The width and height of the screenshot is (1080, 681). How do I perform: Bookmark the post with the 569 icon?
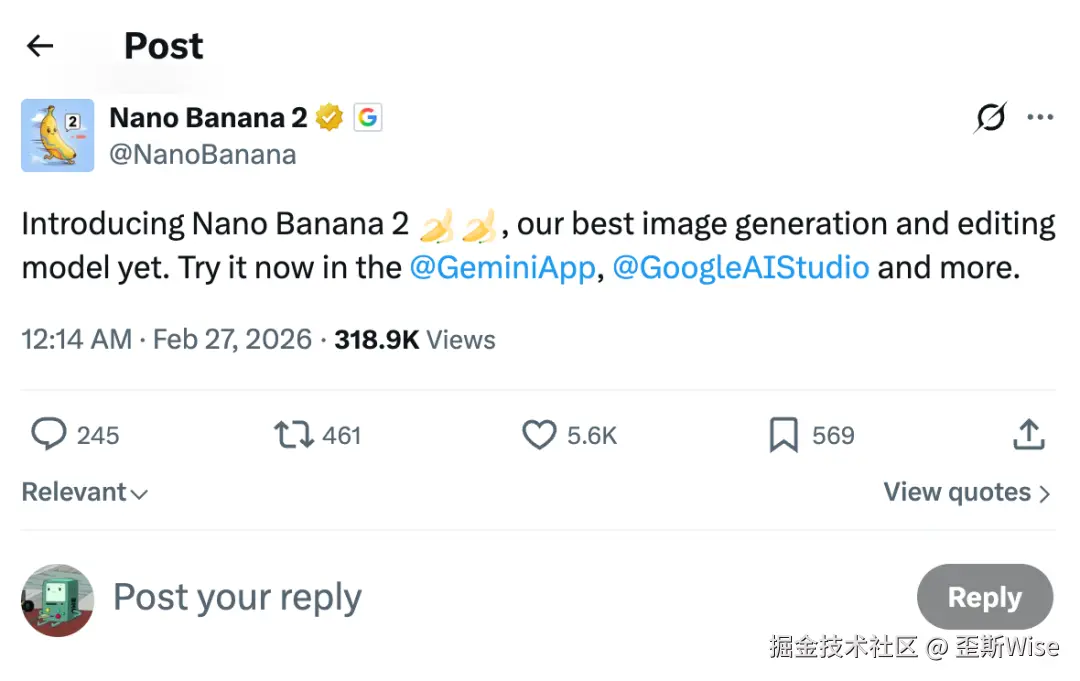pyautogui.click(x=784, y=435)
